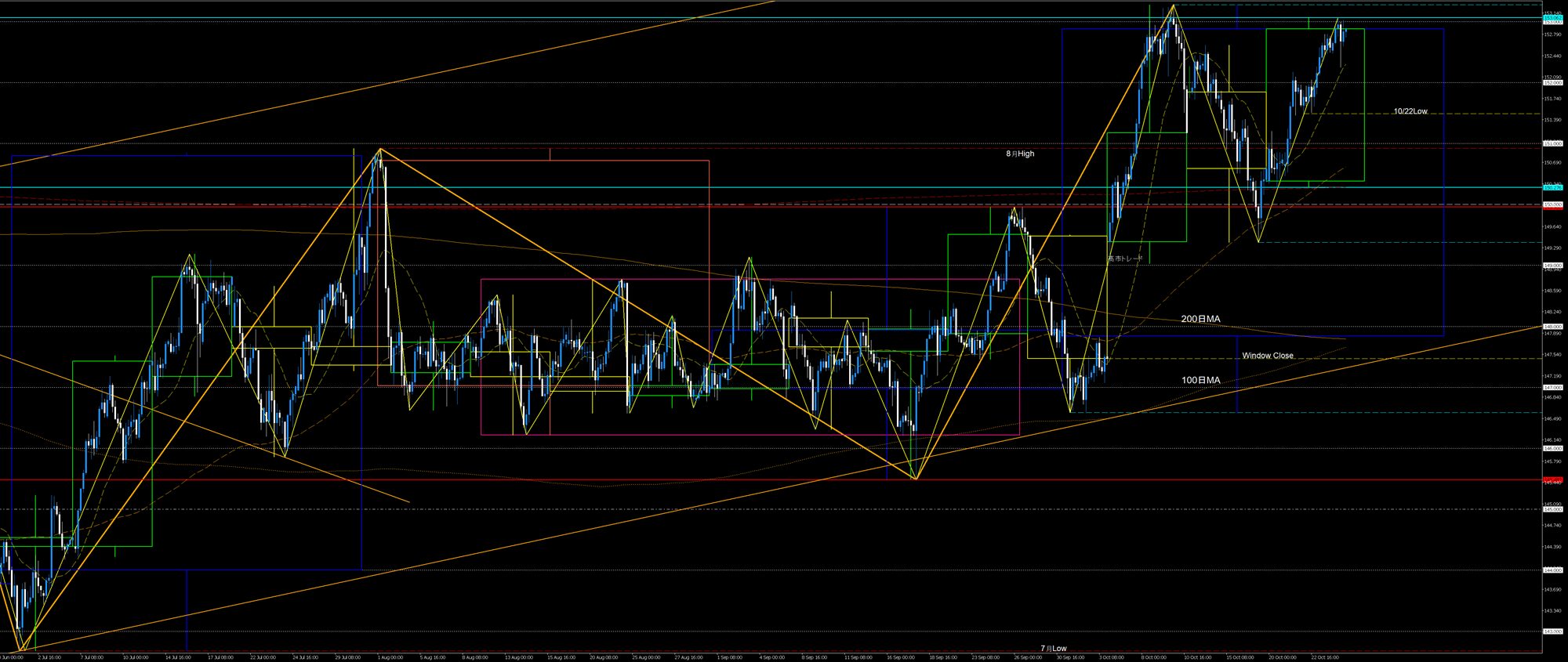Click the 14 Jul 16:00 time label

point(177,657)
